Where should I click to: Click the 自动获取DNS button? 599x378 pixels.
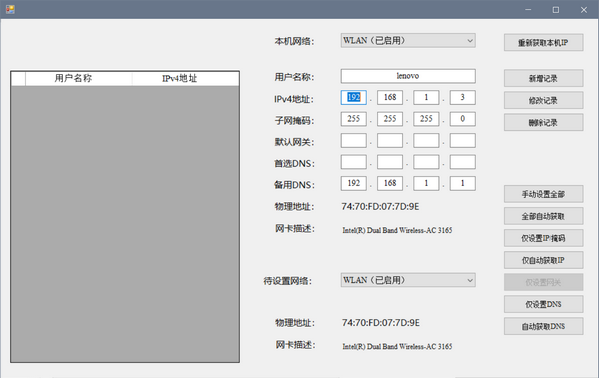point(543,326)
